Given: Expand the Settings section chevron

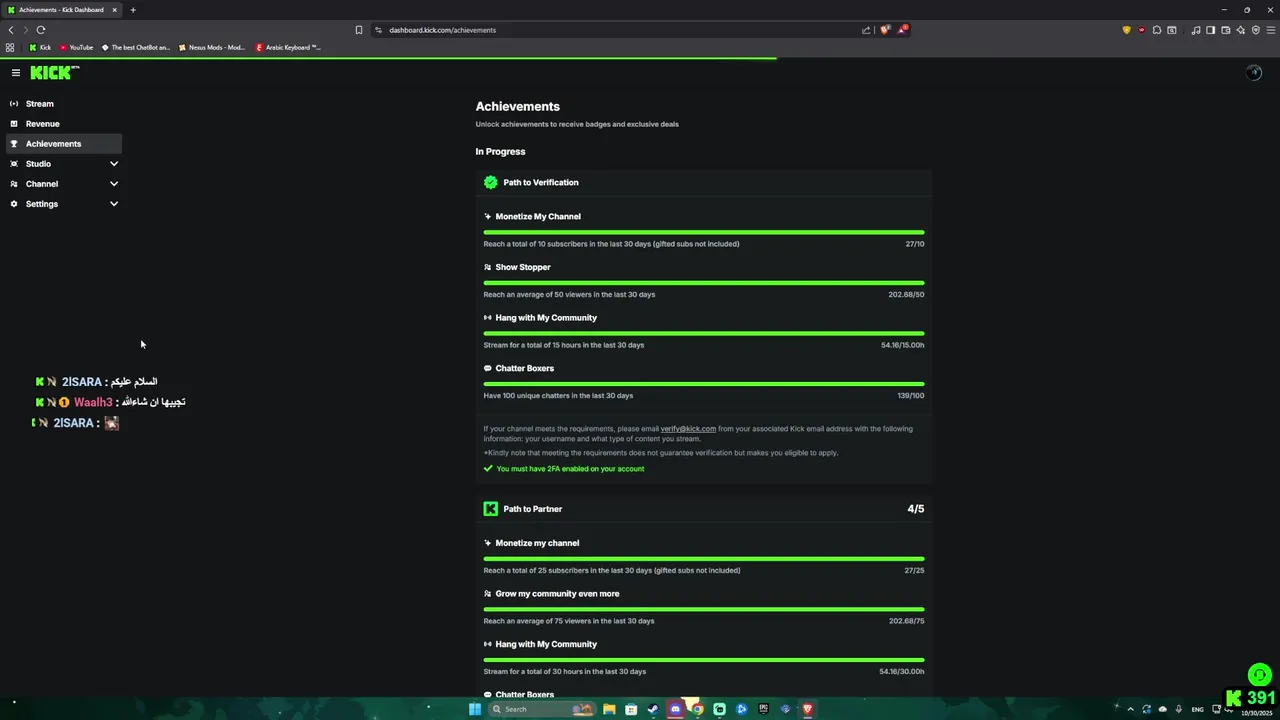Looking at the screenshot, I should pos(114,204).
